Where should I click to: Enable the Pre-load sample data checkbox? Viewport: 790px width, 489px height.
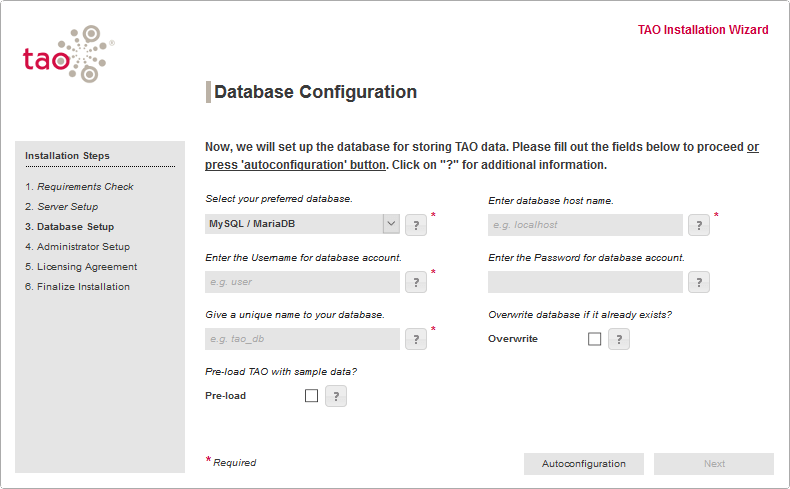(311, 396)
